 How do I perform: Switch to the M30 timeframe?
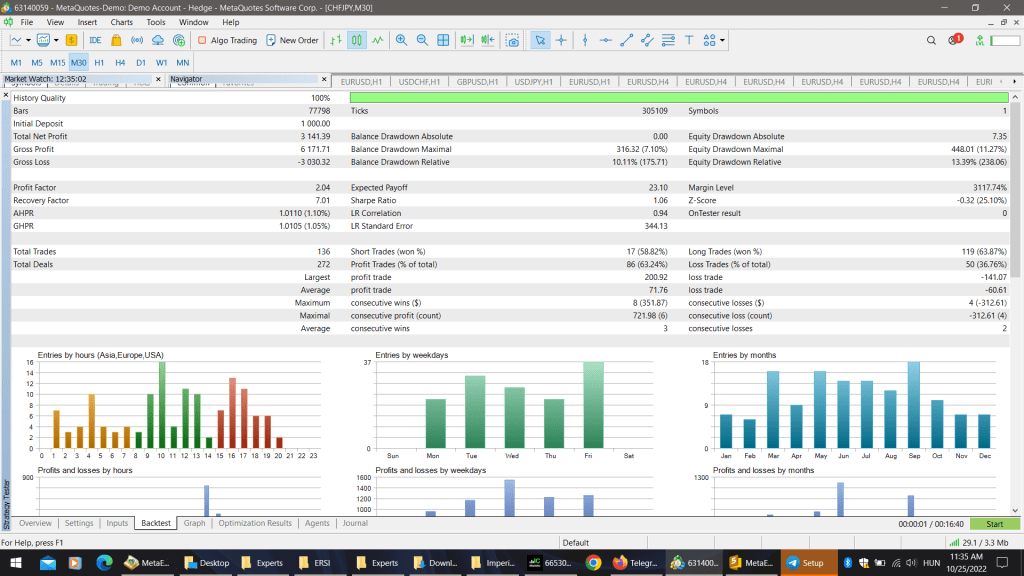78,62
